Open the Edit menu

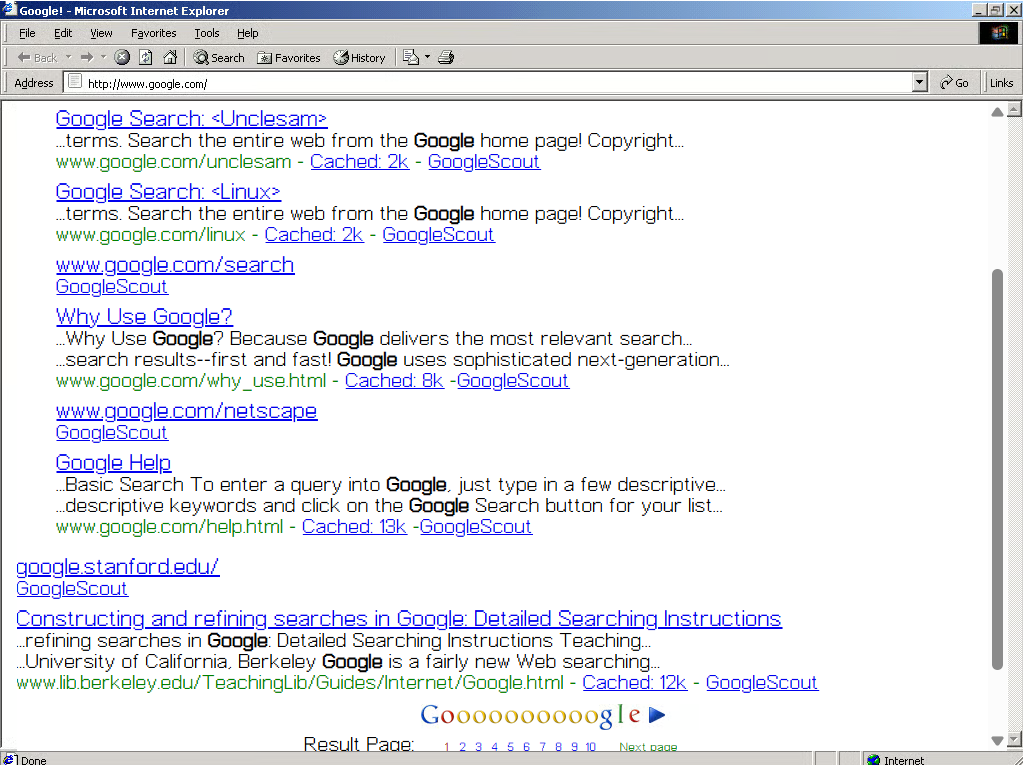tap(63, 33)
